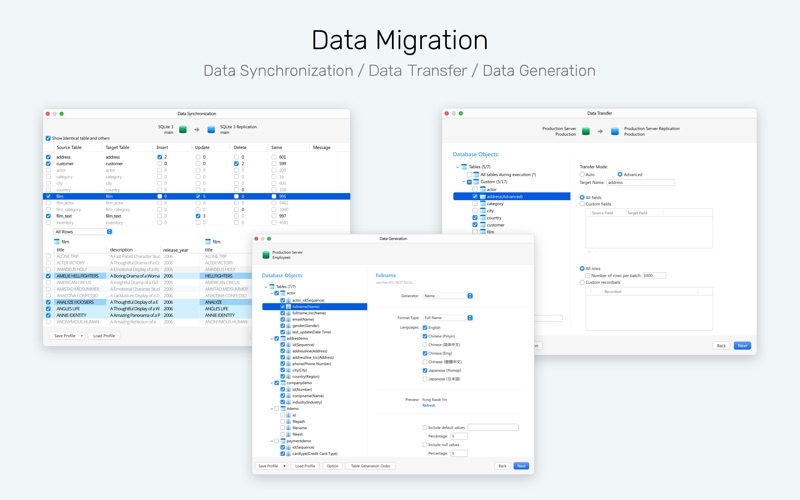The image size is (800, 500).
Task: Collapse the companydemo table node
Action: click(x=272, y=383)
